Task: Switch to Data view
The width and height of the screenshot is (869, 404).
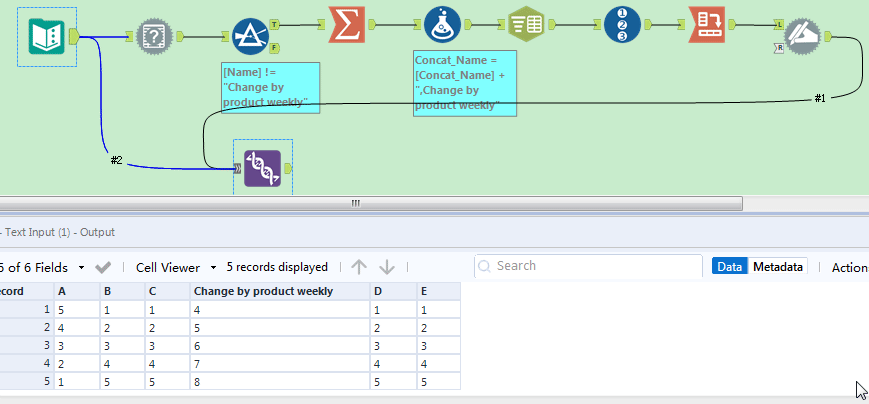Action: pyautogui.click(x=729, y=267)
